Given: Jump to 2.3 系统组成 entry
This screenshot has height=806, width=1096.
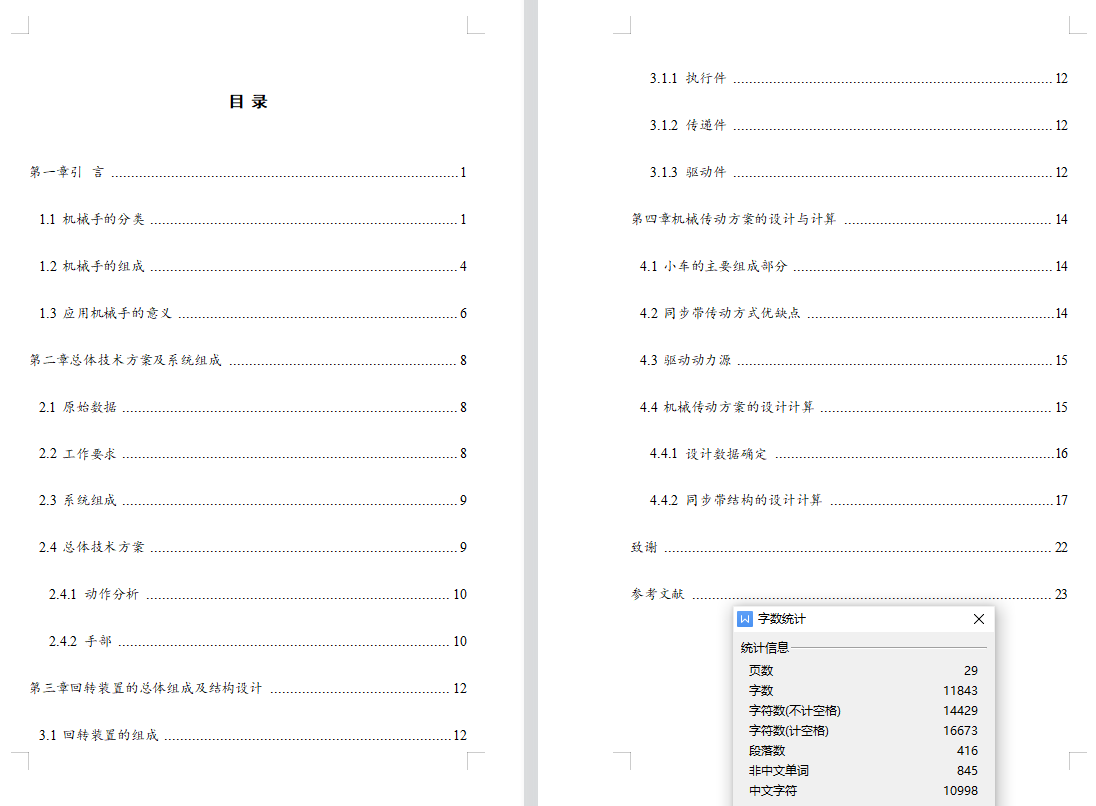Looking at the screenshot, I should click(78, 500).
